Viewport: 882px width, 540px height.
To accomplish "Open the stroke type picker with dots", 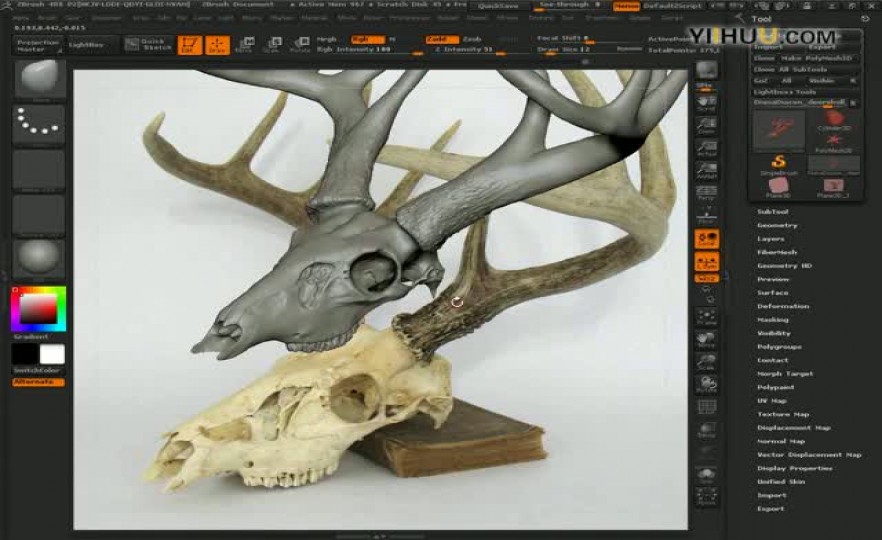I will (x=39, y=124).
